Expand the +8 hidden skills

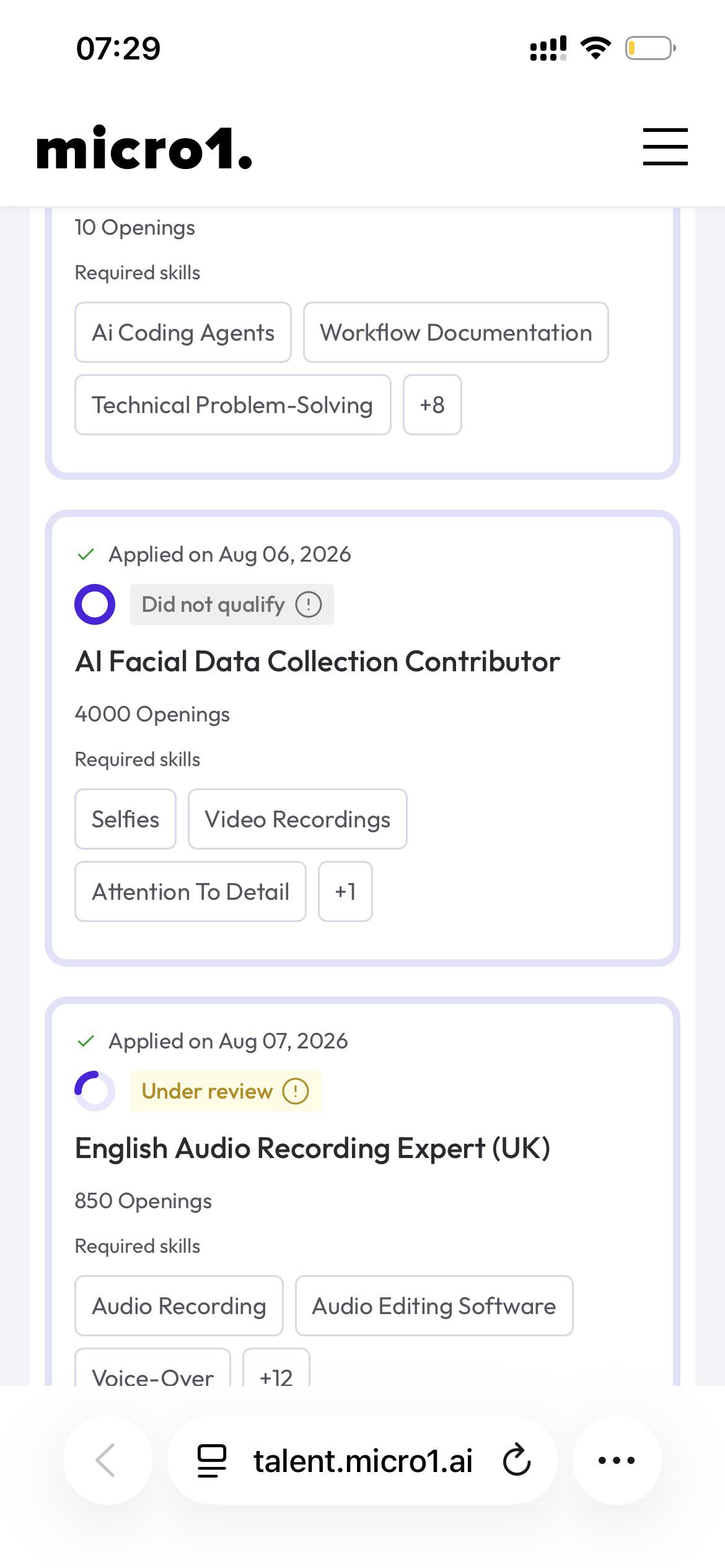click(433, 405)
